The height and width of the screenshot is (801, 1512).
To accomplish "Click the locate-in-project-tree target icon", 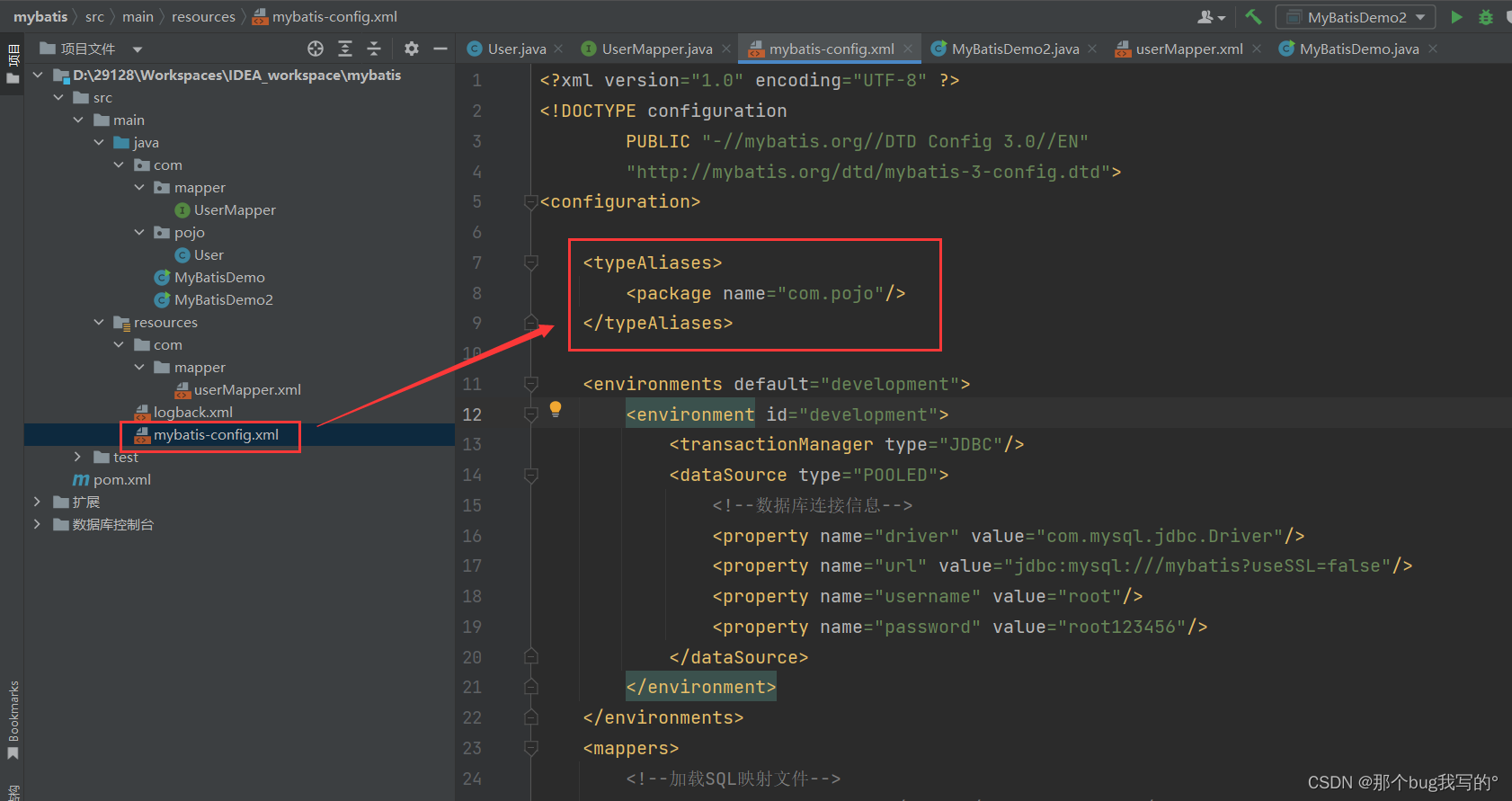I will (315, 49).
